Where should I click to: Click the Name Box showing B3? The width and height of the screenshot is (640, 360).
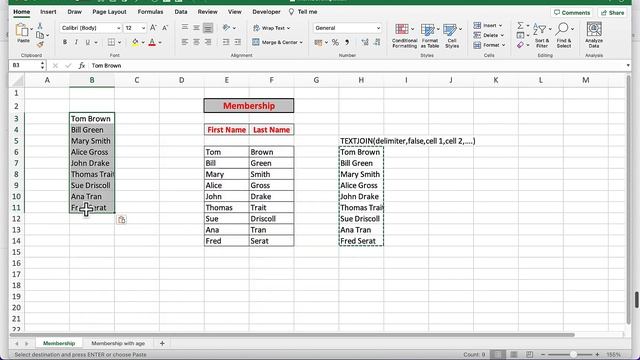coord(27,65)
